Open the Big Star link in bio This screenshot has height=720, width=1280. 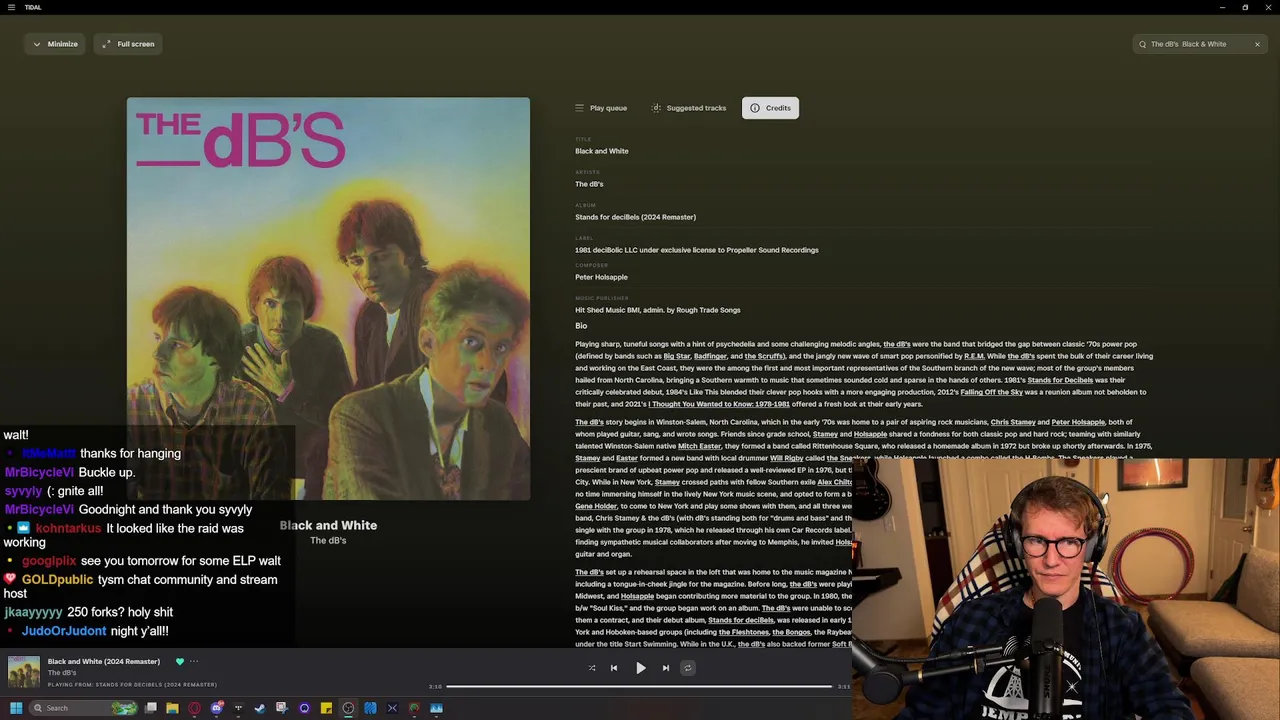(677, 356)
